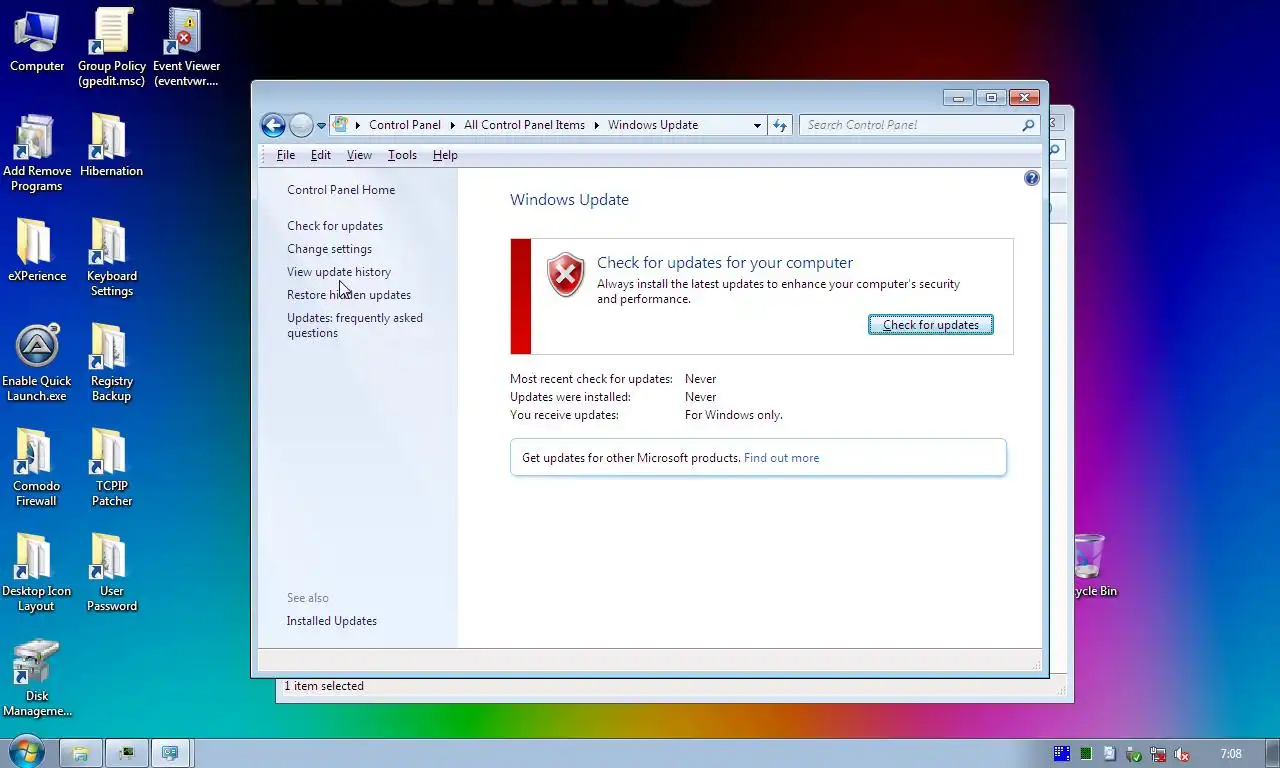
Task: Open the Tools menu
Action: (402, 155)
